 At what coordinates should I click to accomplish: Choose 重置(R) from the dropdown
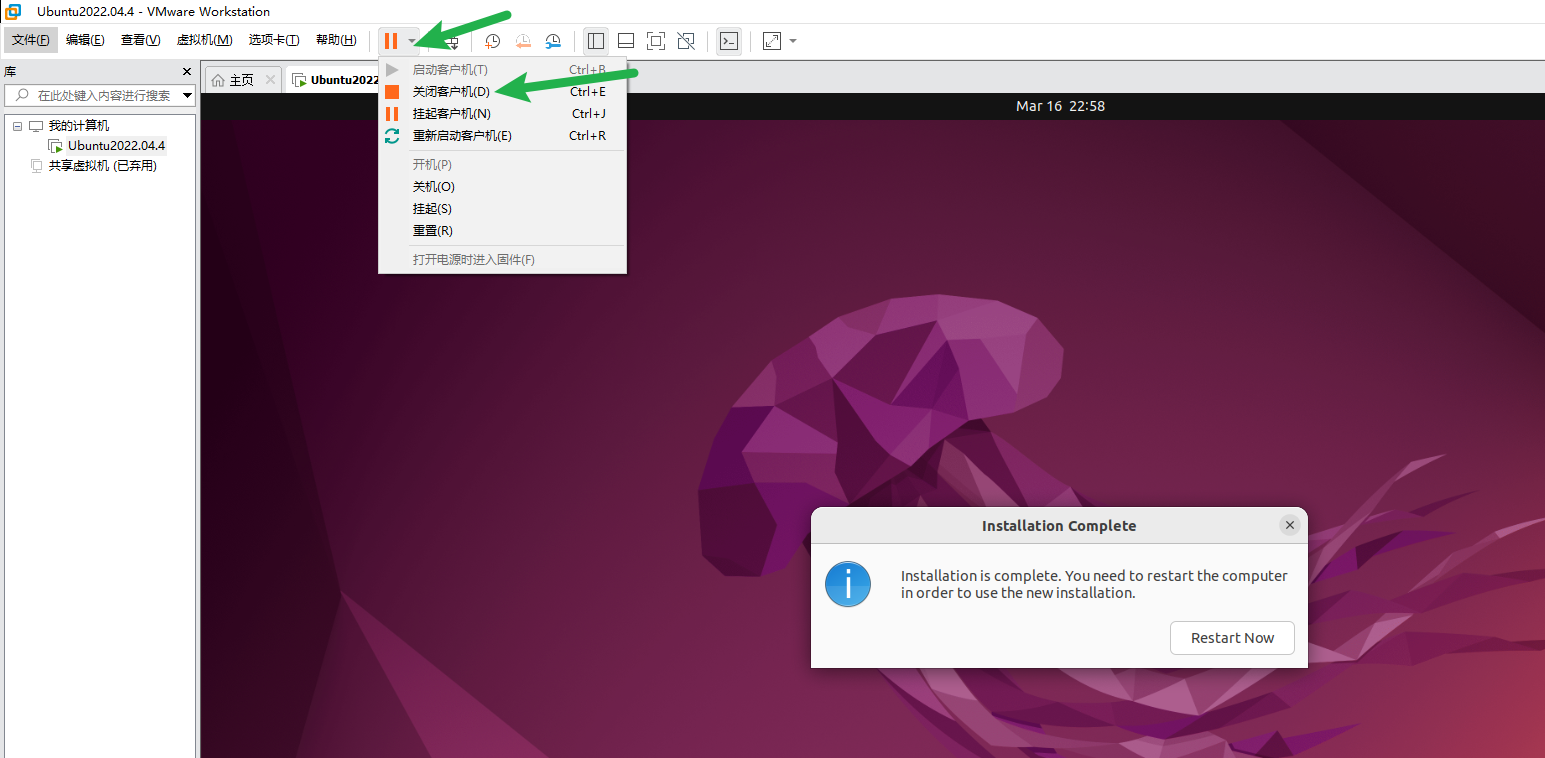click(x=503, y=231)
